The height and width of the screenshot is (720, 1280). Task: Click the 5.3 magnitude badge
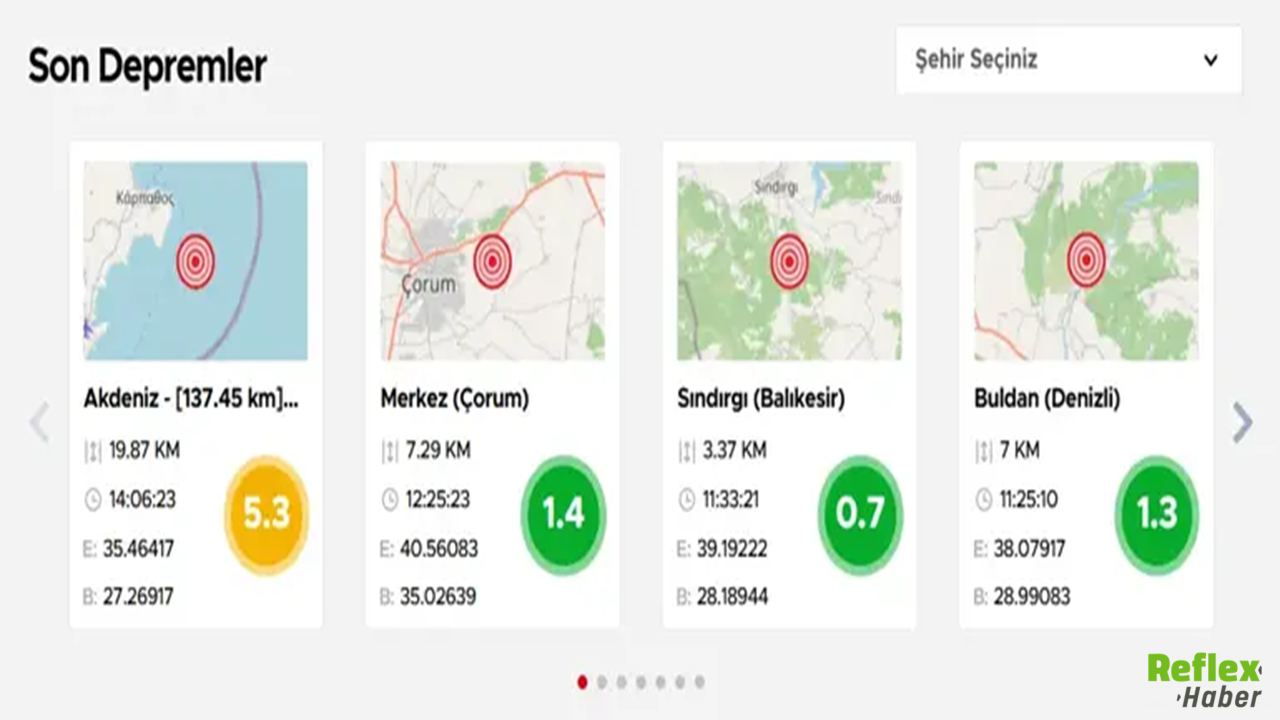266,514
